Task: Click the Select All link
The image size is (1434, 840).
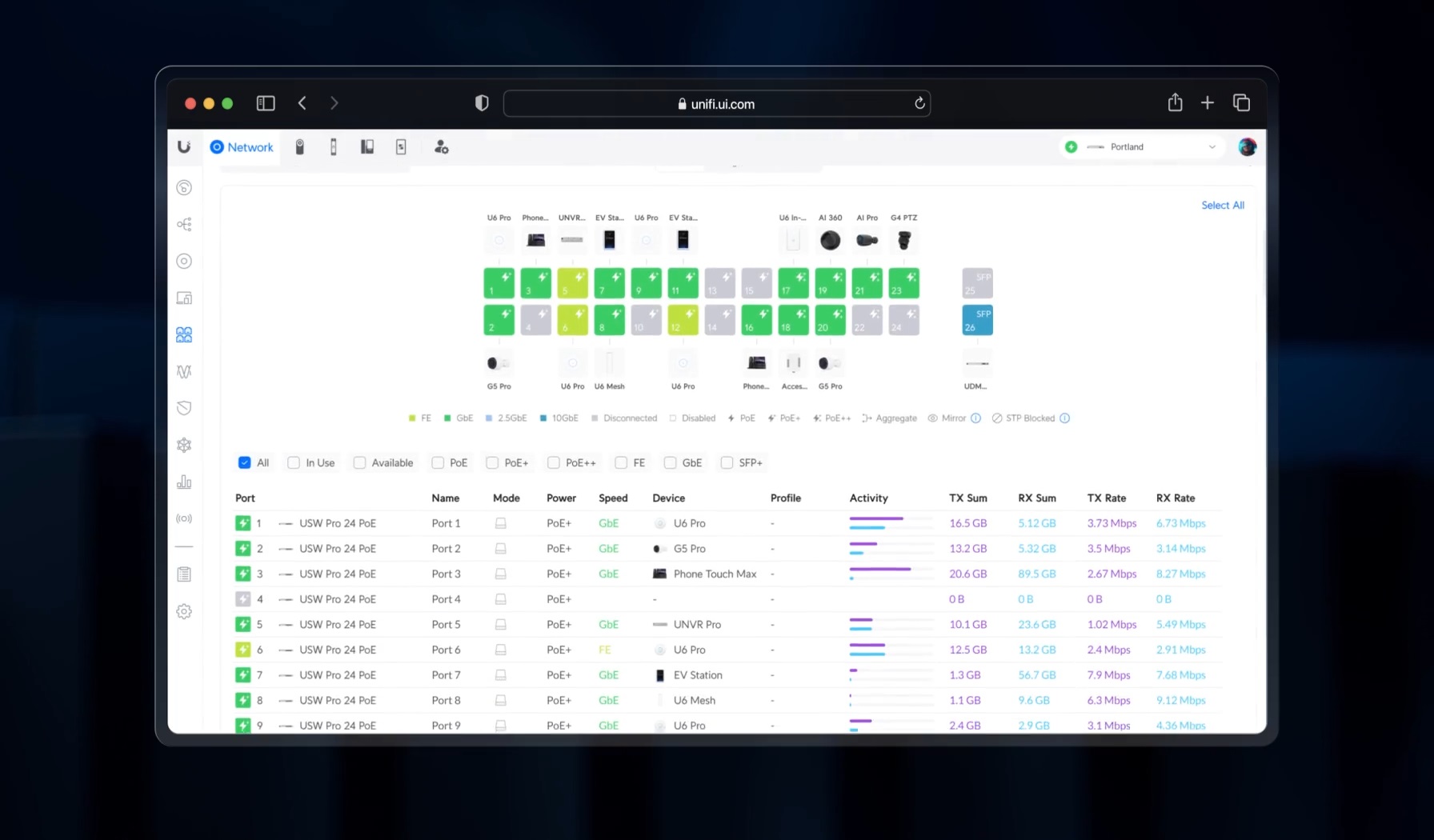Action: pos(1223,206)
